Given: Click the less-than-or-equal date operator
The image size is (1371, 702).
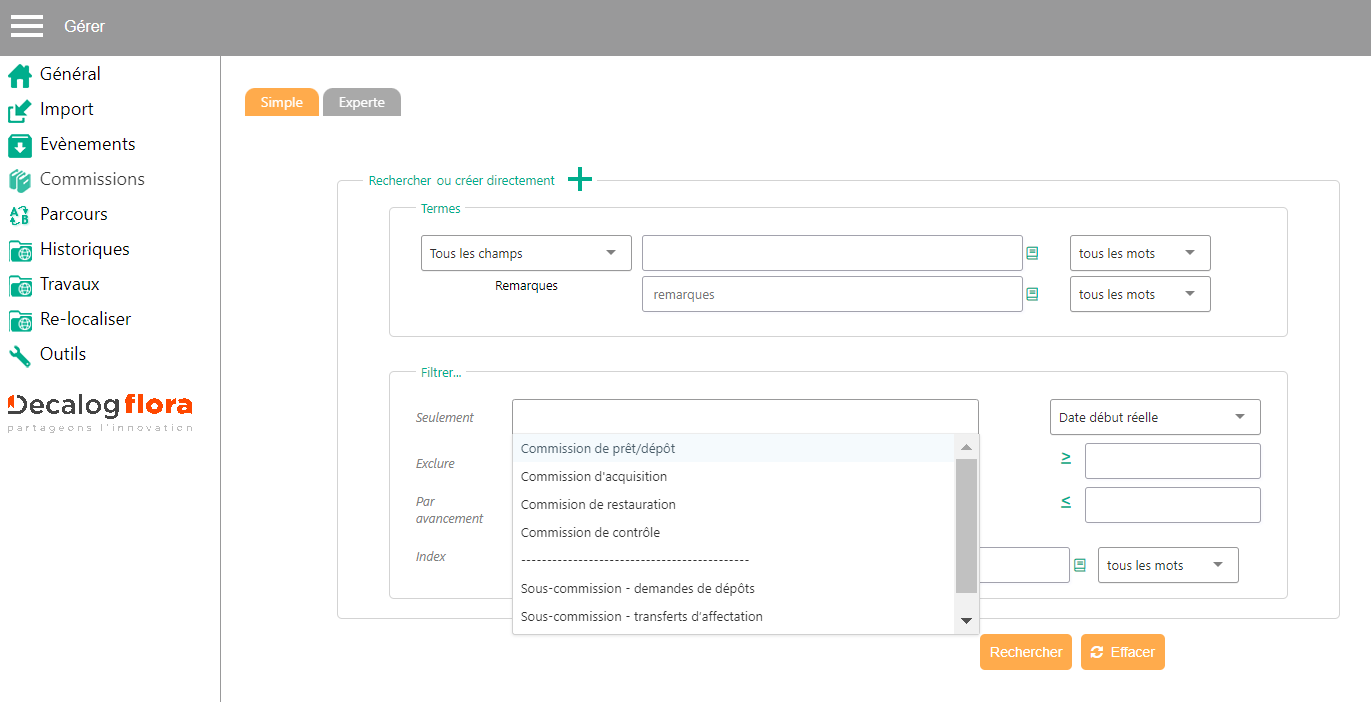Looking at the screenshot, I should [x=1066, y=502].
